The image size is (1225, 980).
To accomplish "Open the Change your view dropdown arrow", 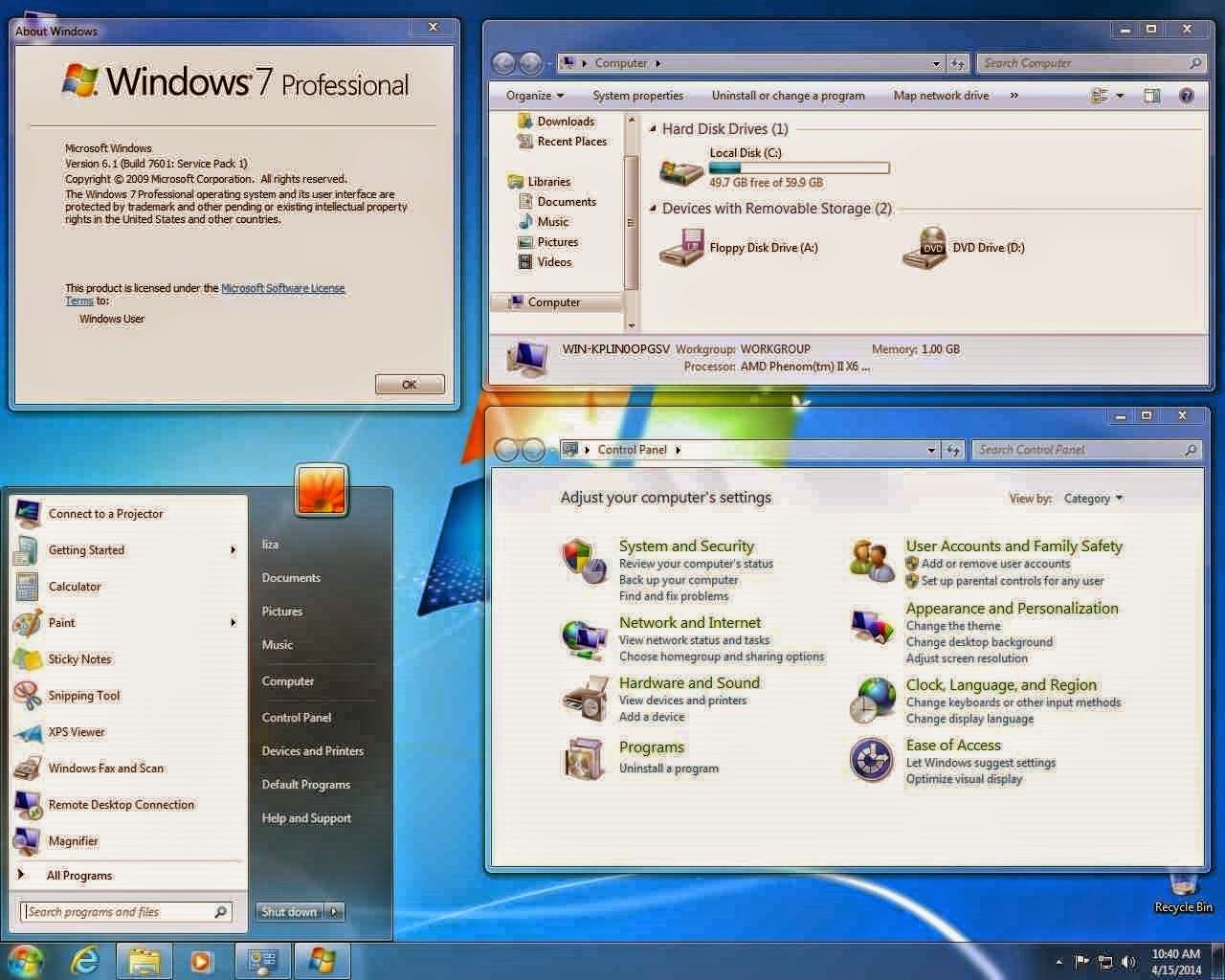I will coord(1120,96).
